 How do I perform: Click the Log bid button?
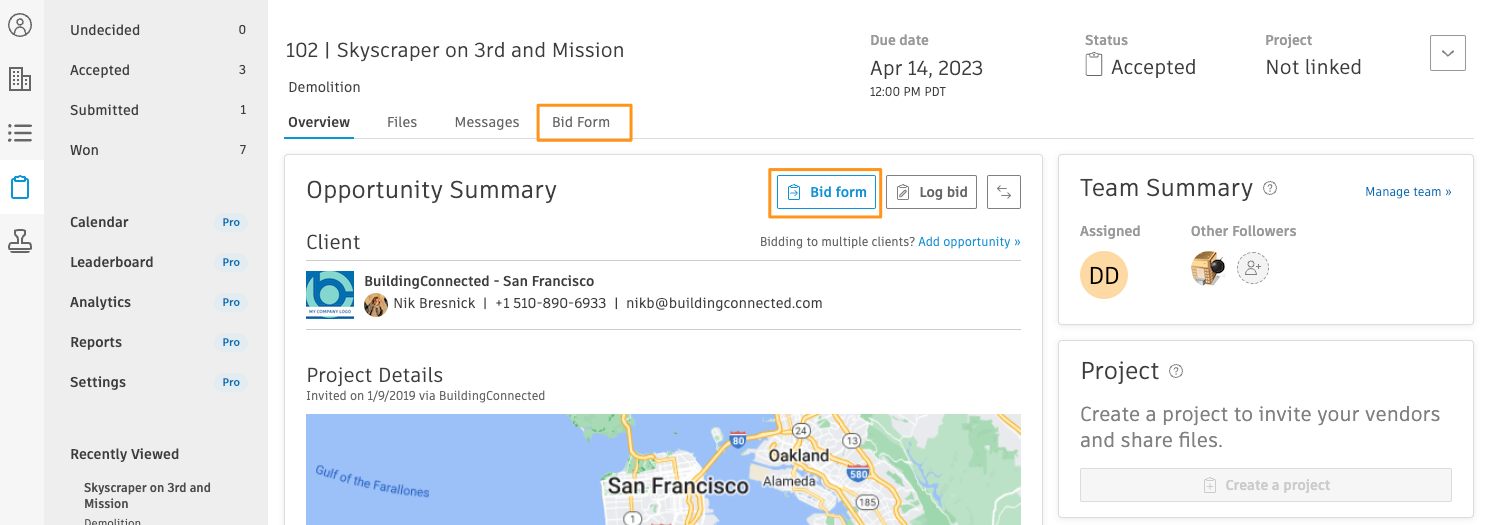(933, 192)
